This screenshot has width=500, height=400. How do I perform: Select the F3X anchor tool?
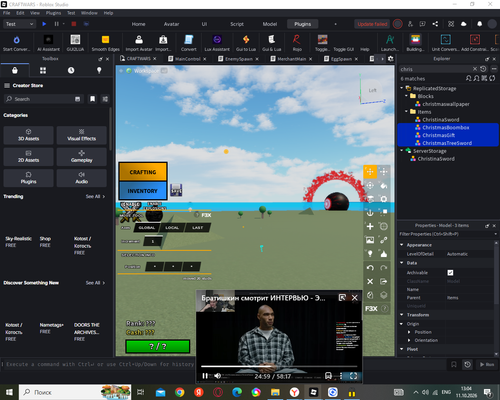click(370, 213)
